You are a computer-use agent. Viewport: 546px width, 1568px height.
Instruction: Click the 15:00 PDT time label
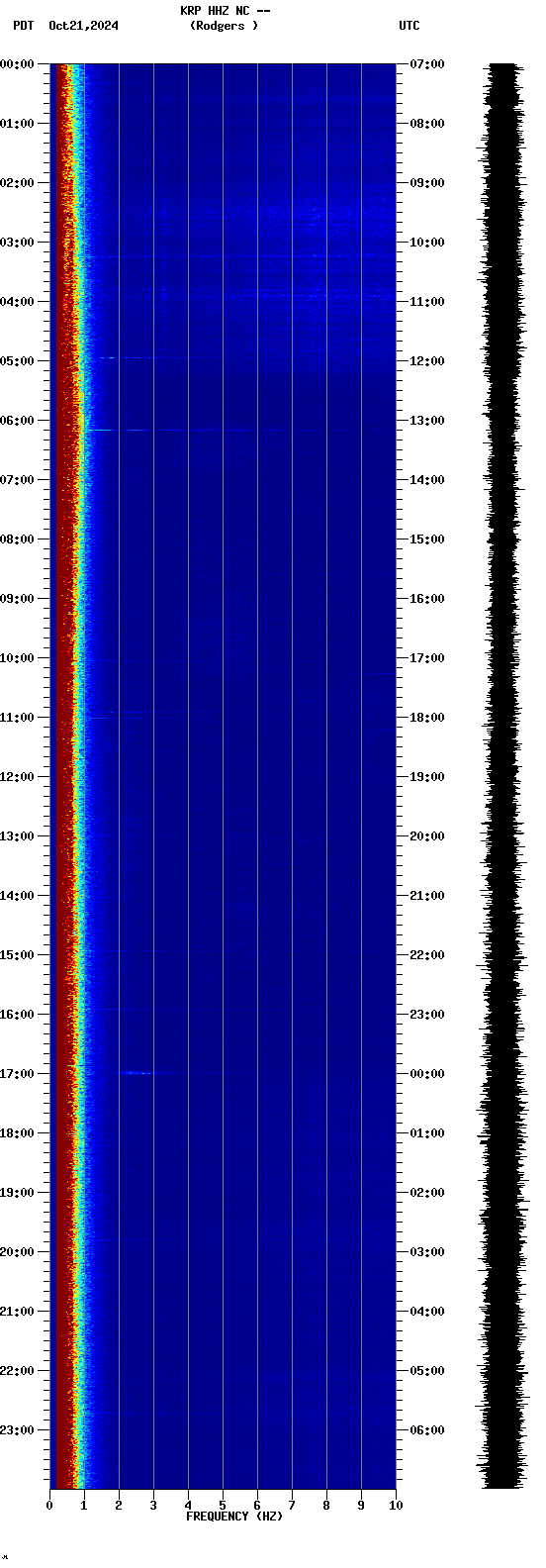point(17,955)
